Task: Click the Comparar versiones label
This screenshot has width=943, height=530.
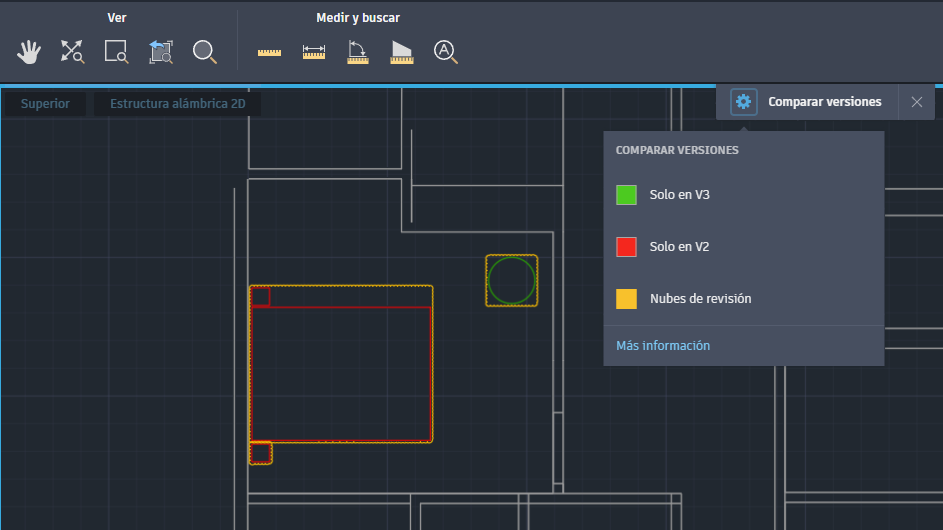Action: [x=825, y=102]
